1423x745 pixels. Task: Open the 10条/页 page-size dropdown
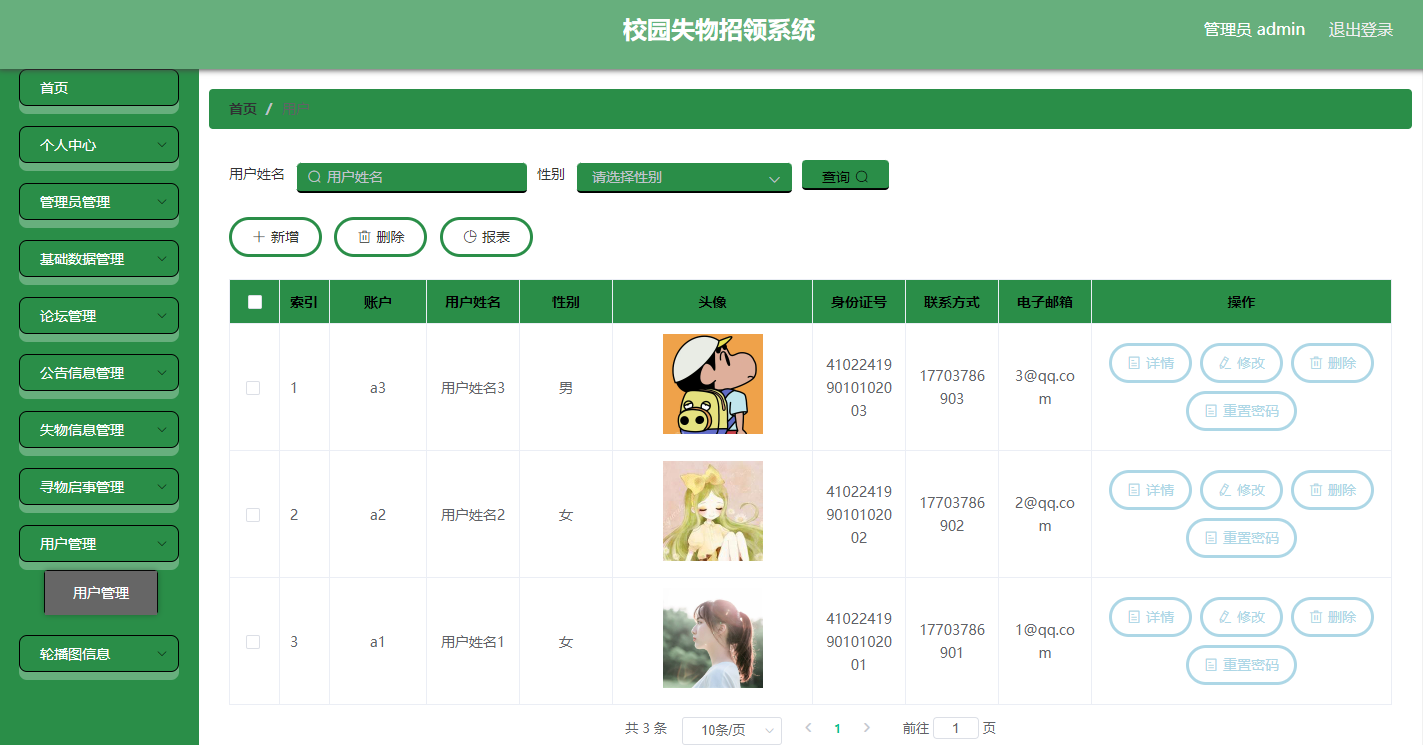pos(731,730)
